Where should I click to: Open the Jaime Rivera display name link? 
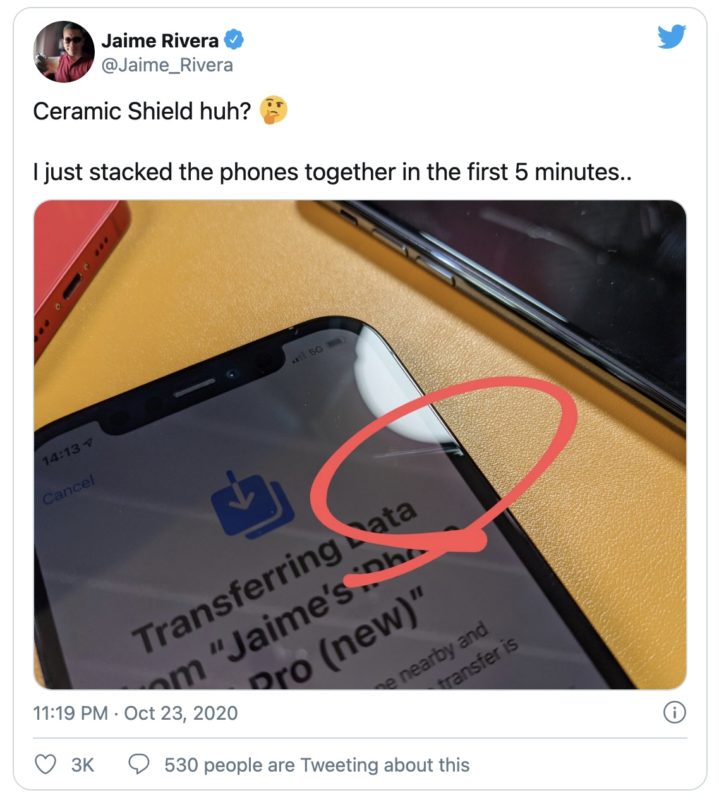click(160, 40)
